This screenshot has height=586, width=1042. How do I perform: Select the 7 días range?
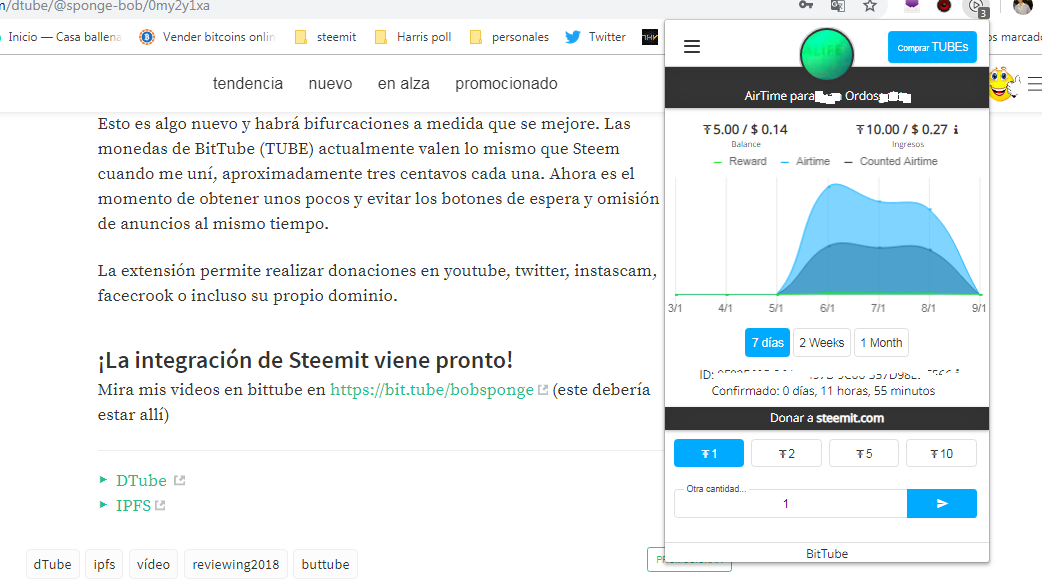click(768, 343)
